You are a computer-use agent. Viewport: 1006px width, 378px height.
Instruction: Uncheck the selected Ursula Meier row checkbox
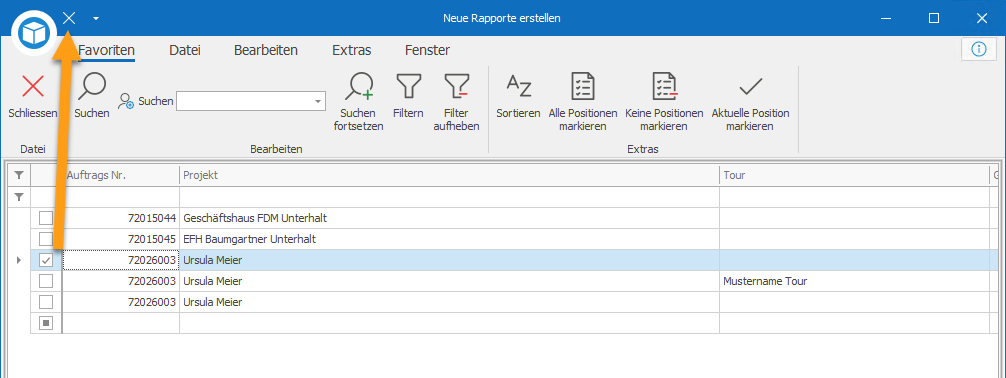point(46,261)
